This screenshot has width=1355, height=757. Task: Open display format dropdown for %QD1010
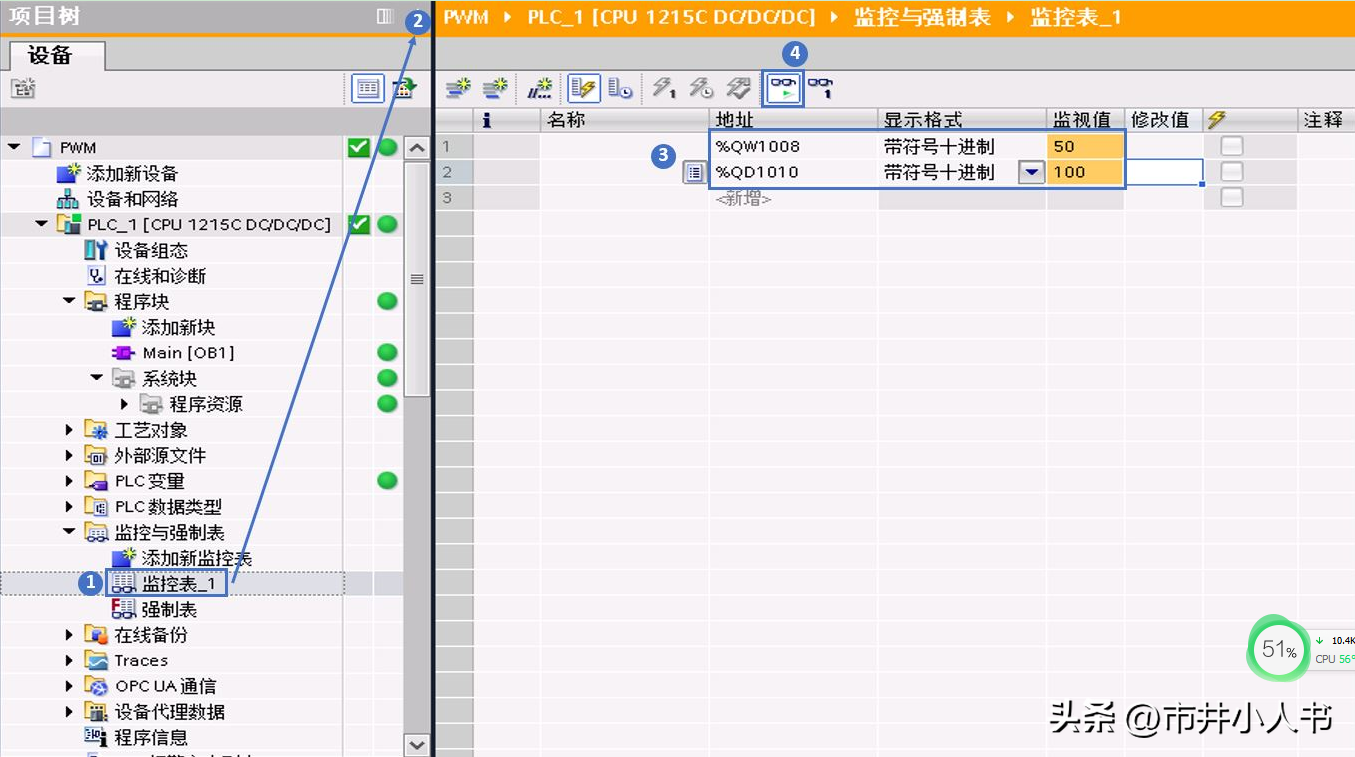coord(1030,172)
